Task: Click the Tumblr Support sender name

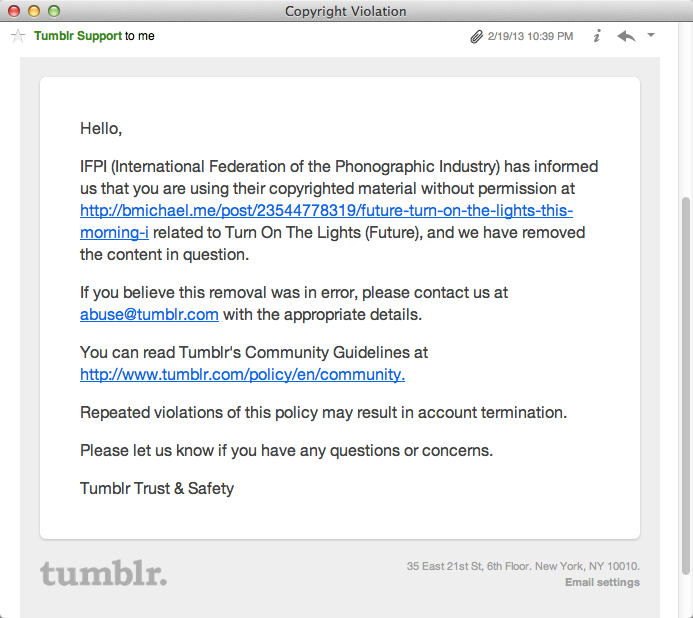Action: 78,36
